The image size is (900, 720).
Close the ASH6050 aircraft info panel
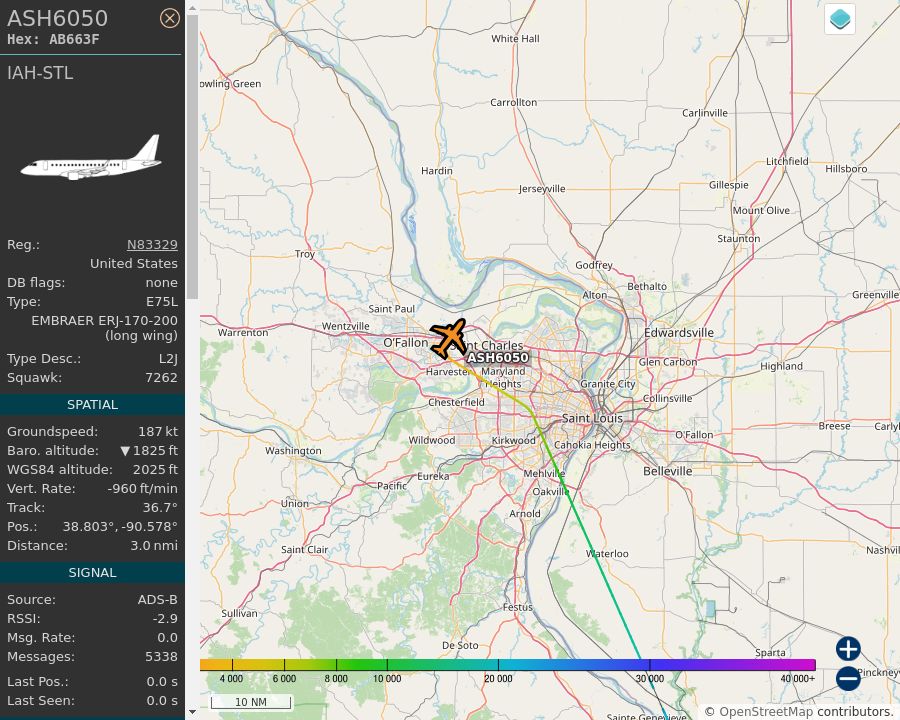click(169, 18)
